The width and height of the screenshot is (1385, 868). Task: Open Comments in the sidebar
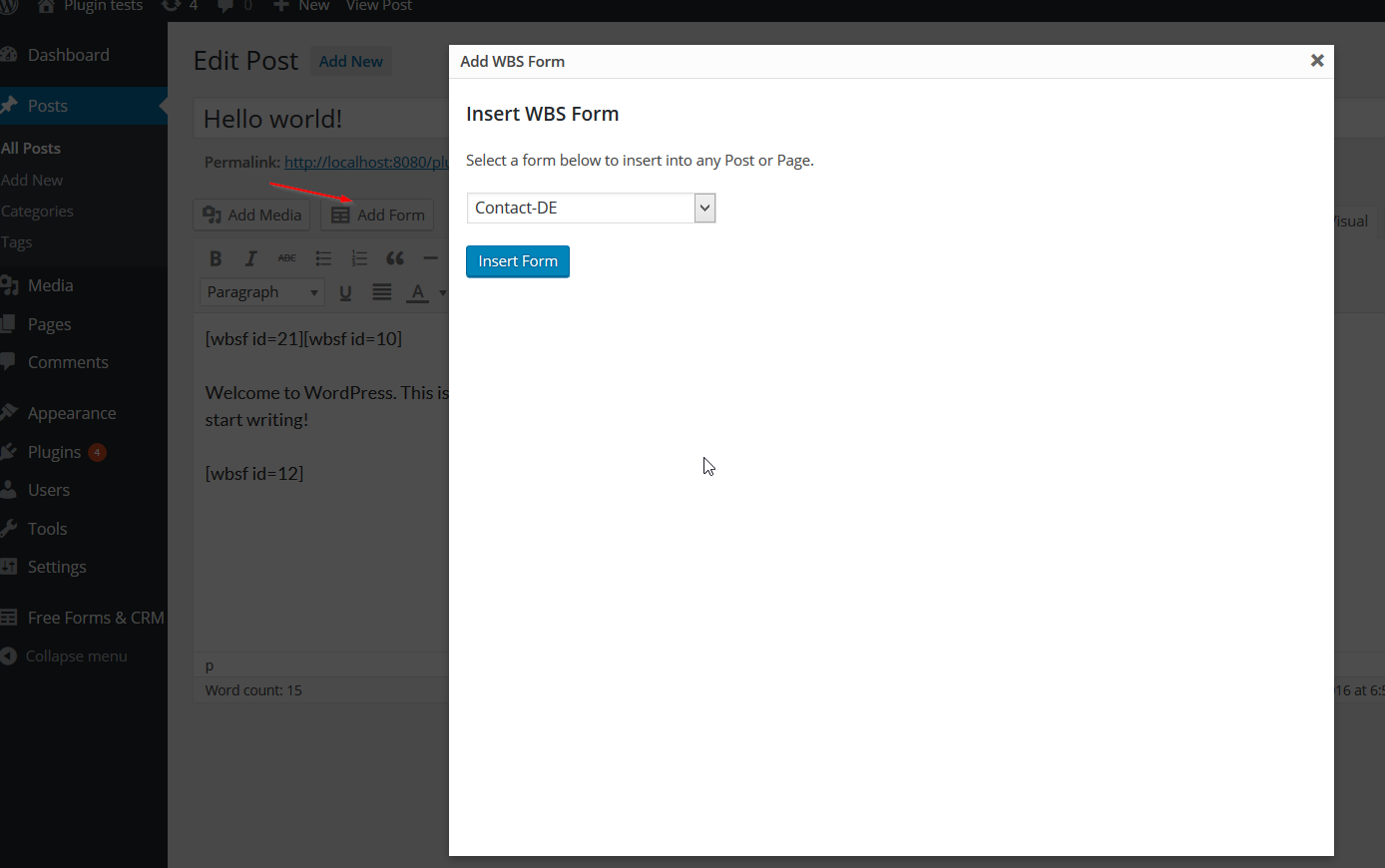[68, 362]
